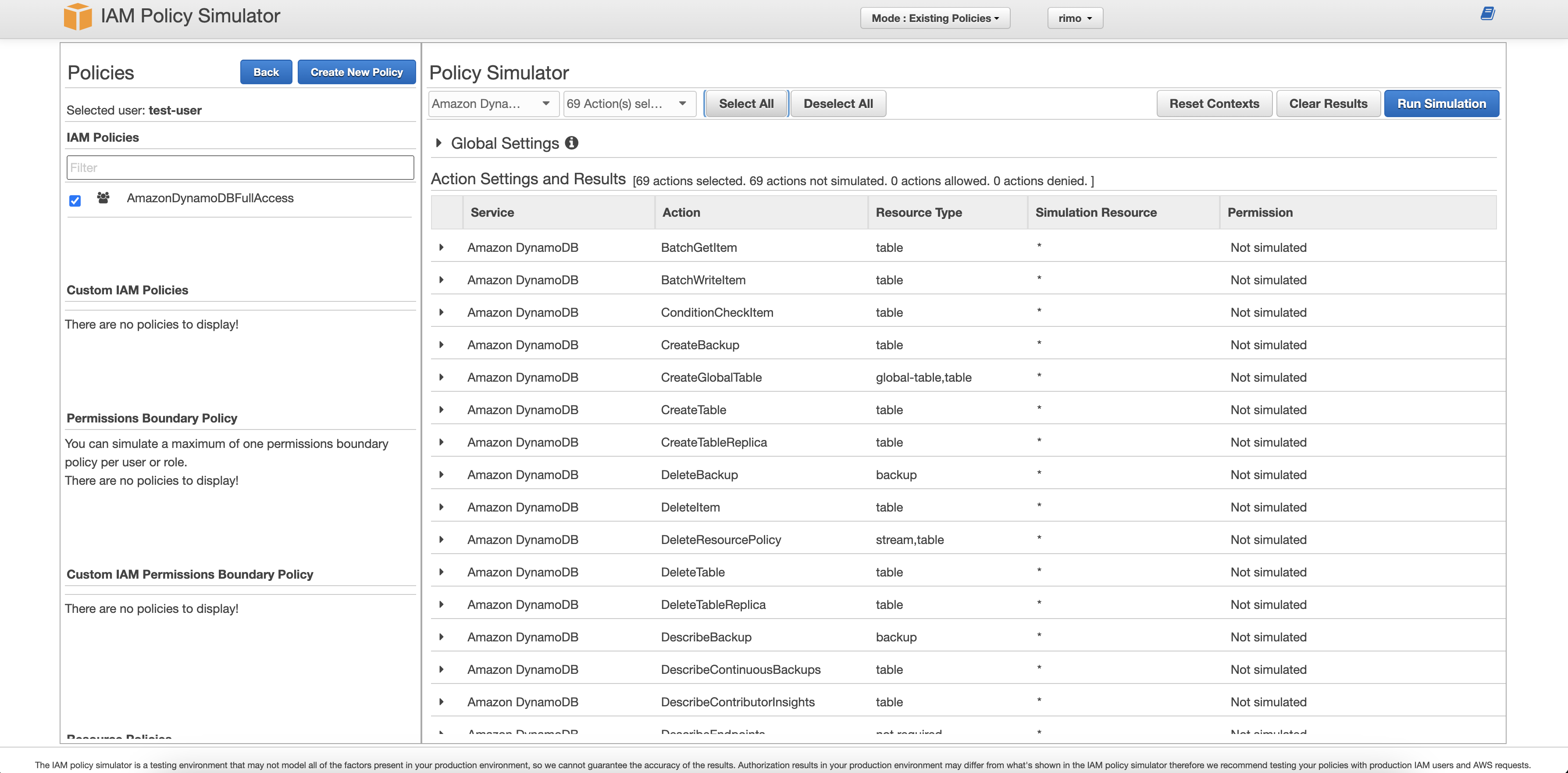The height and width of the screenshot is (773, 1568).
Task: Expand the DescribeContributorInsights action row
Action: click(x=441, y=702)
